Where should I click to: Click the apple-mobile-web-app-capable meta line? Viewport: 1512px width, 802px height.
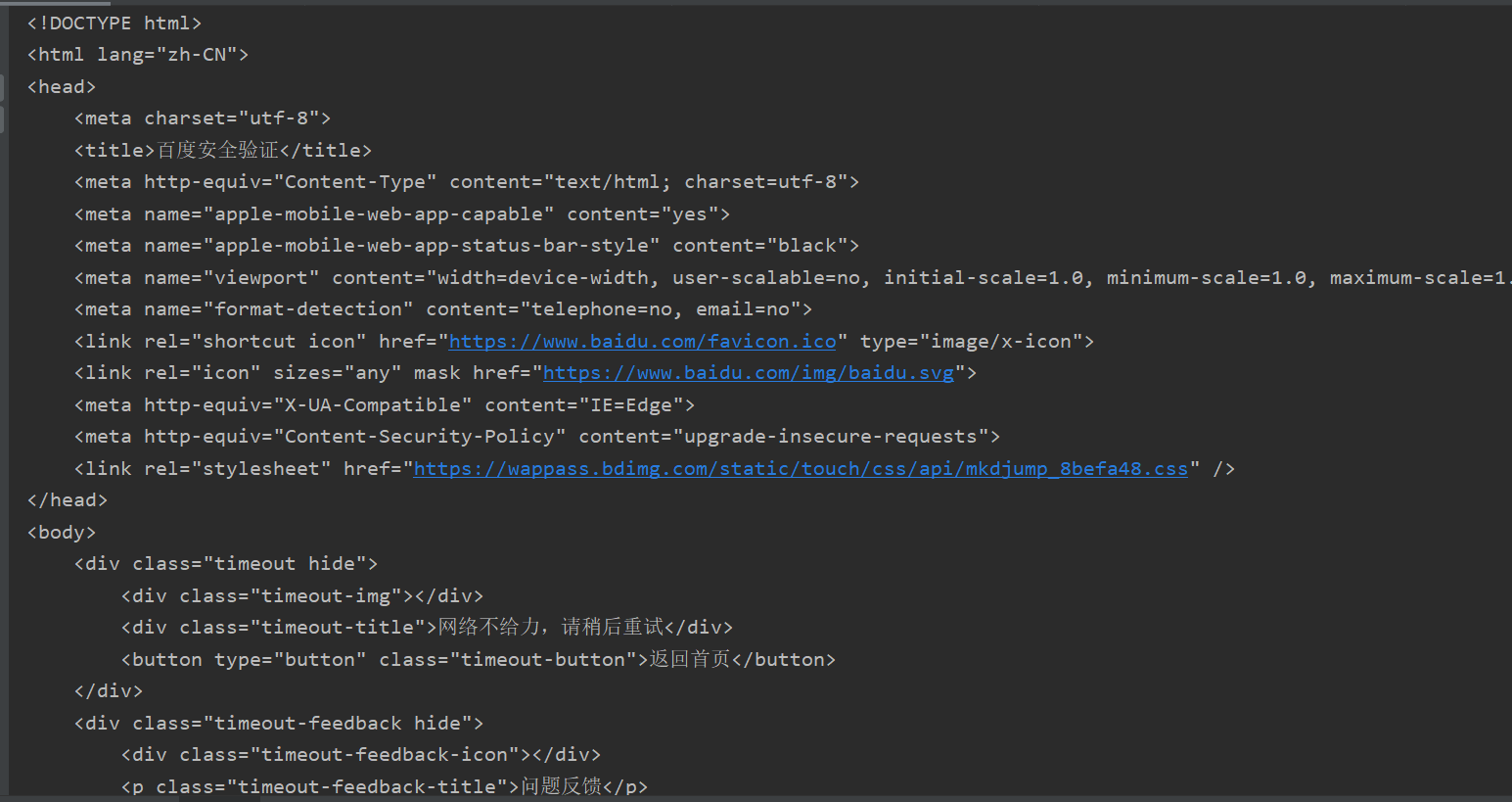[x=402, y=213]
